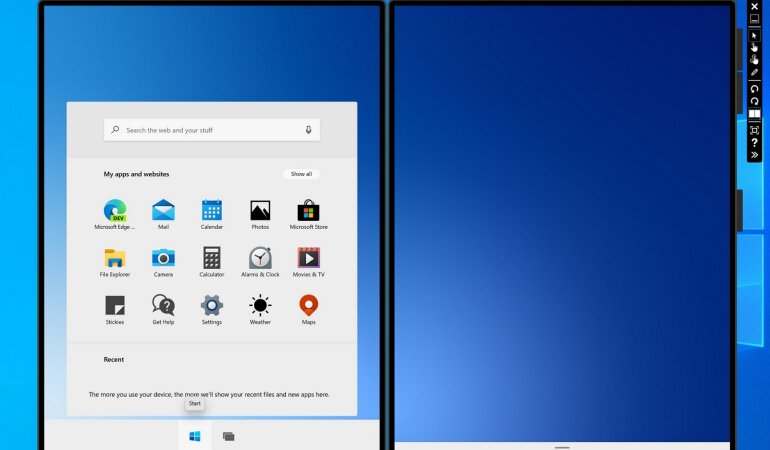The image size is (770, 450).
Task: Open the Stickies app
Action: point(115,309)
